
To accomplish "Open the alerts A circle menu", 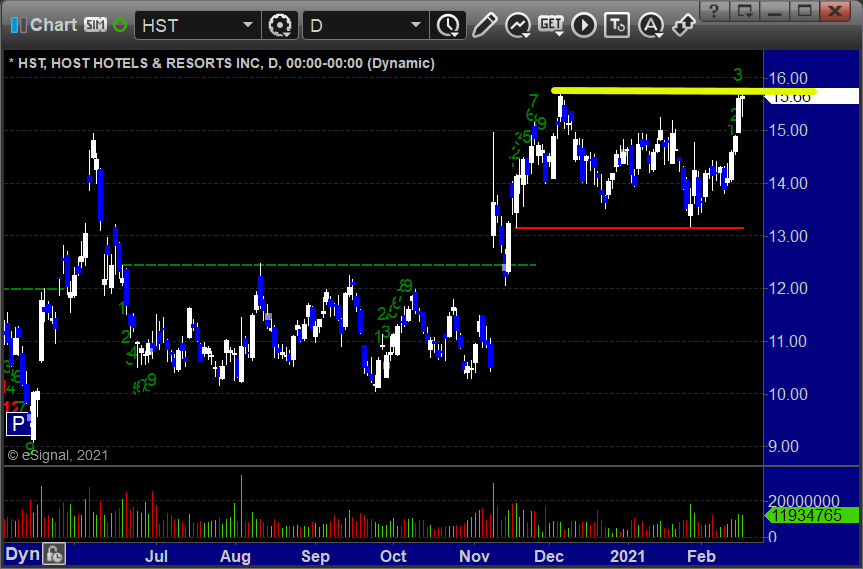I will tap(651, 25).
